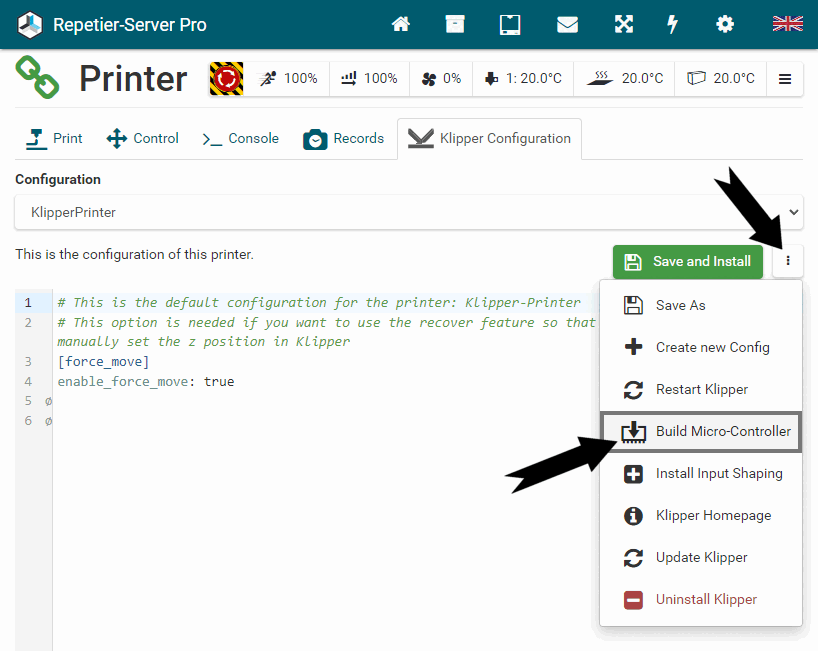Image resolution: width=818 pixels, height=651 pixels.
Task: Open the archive box icon
Action: [455, 24]
